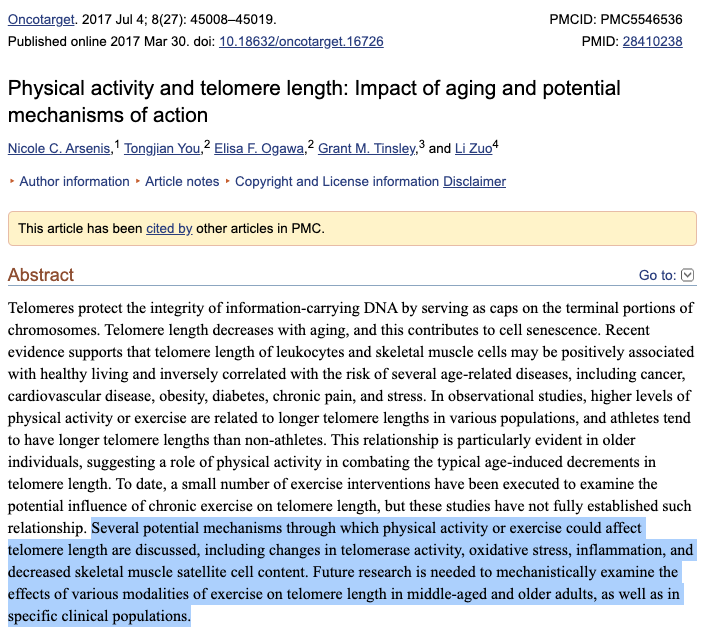Expand the Article notes section

tap(182, 181)
